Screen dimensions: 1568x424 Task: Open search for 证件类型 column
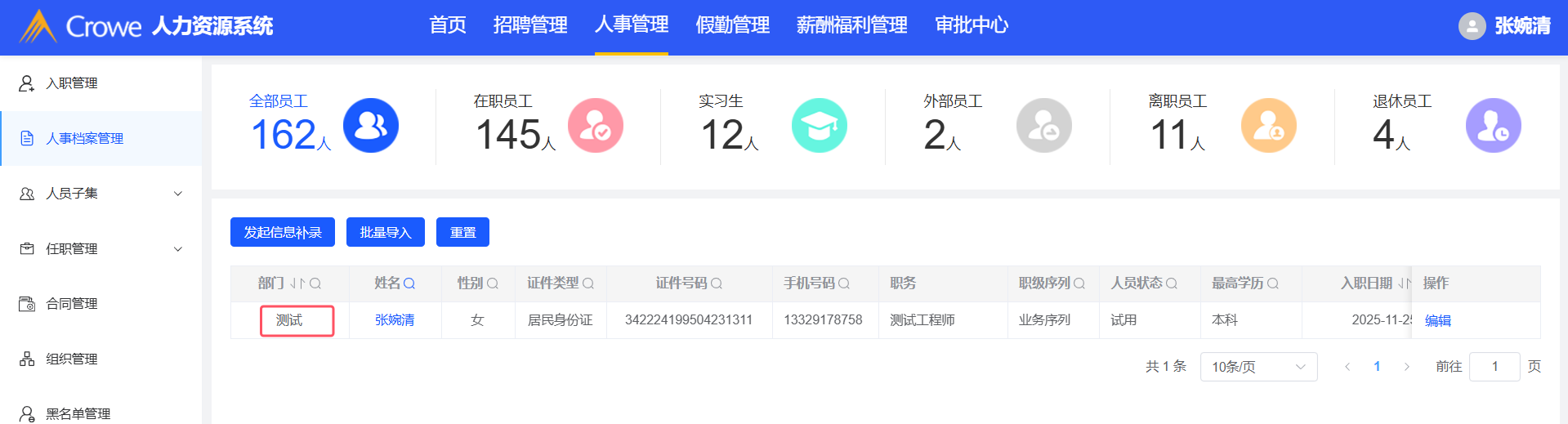coord(588,283)
